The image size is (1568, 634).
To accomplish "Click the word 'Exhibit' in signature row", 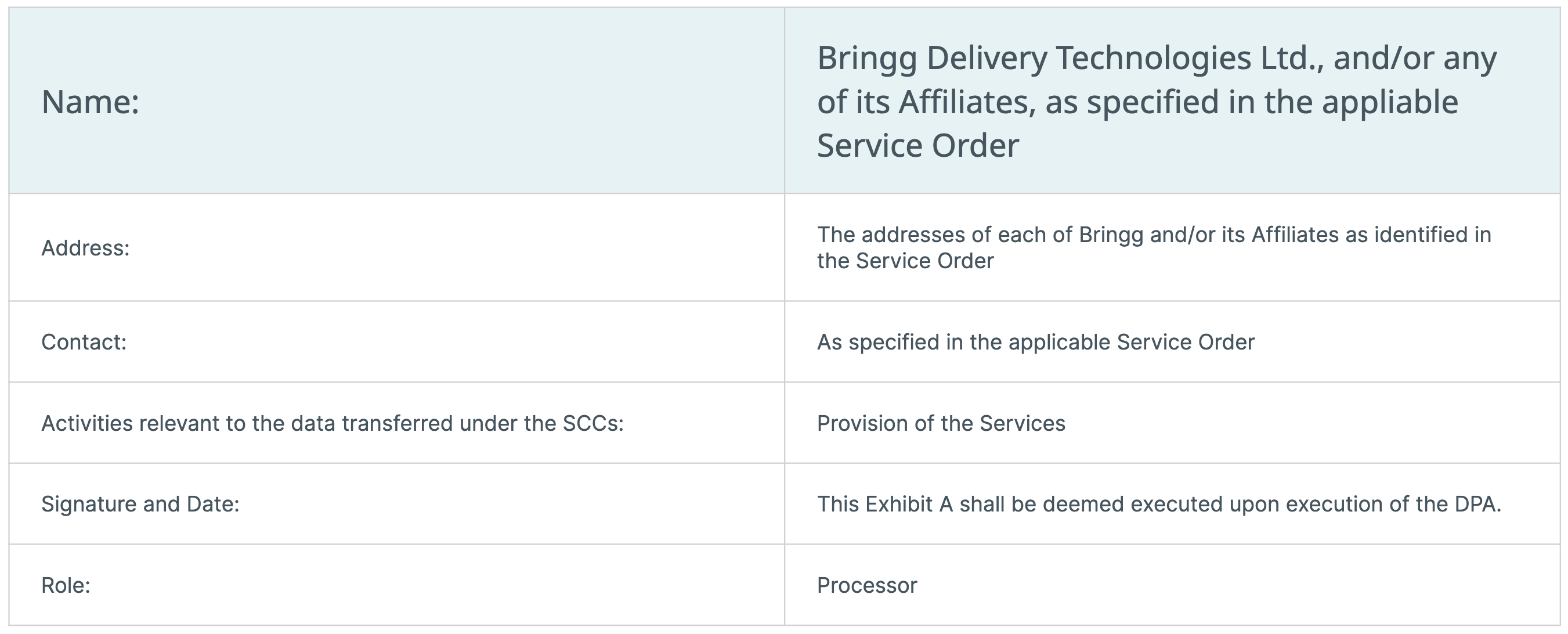I will [x=899, y=504].
